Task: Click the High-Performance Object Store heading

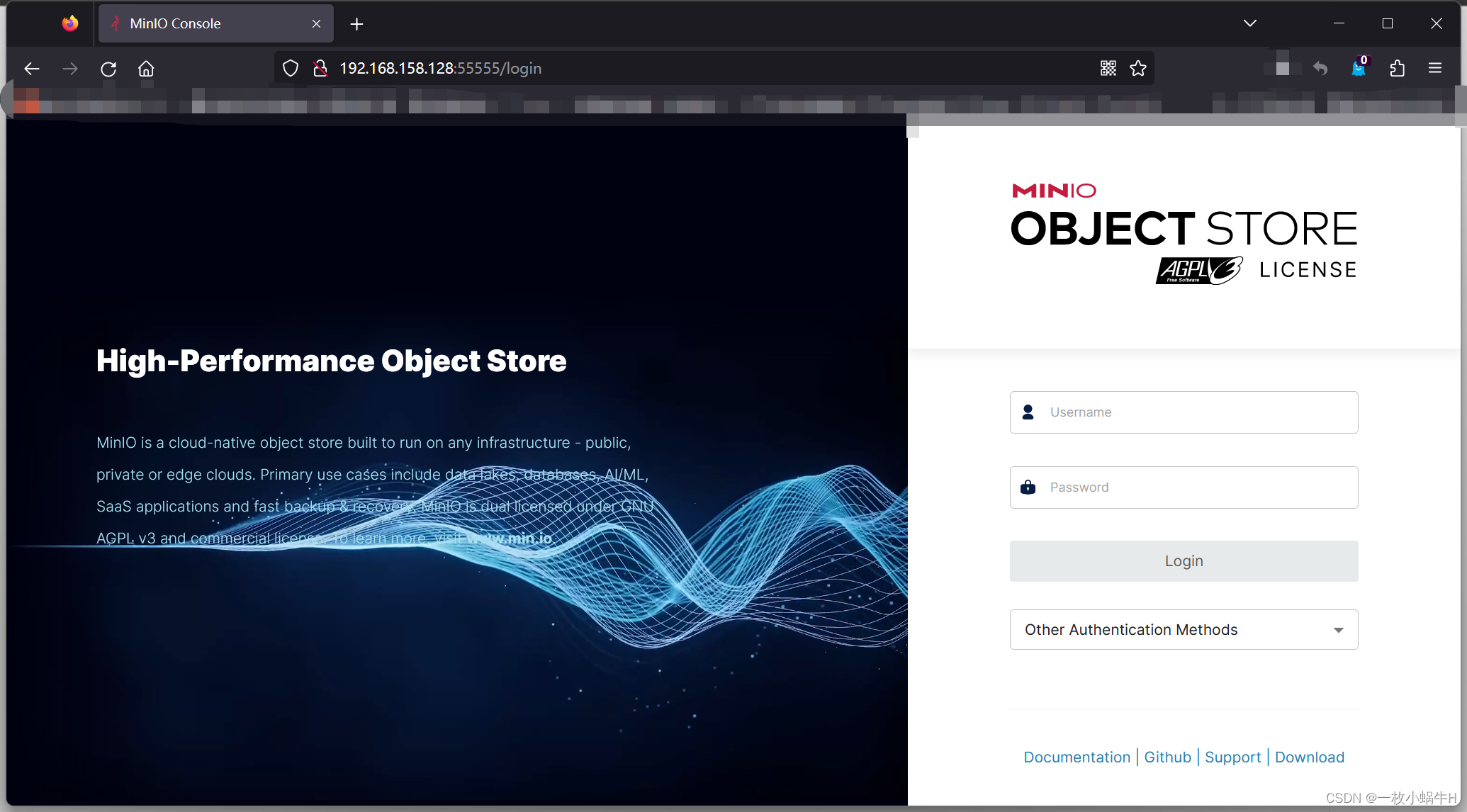Action: 331,361
